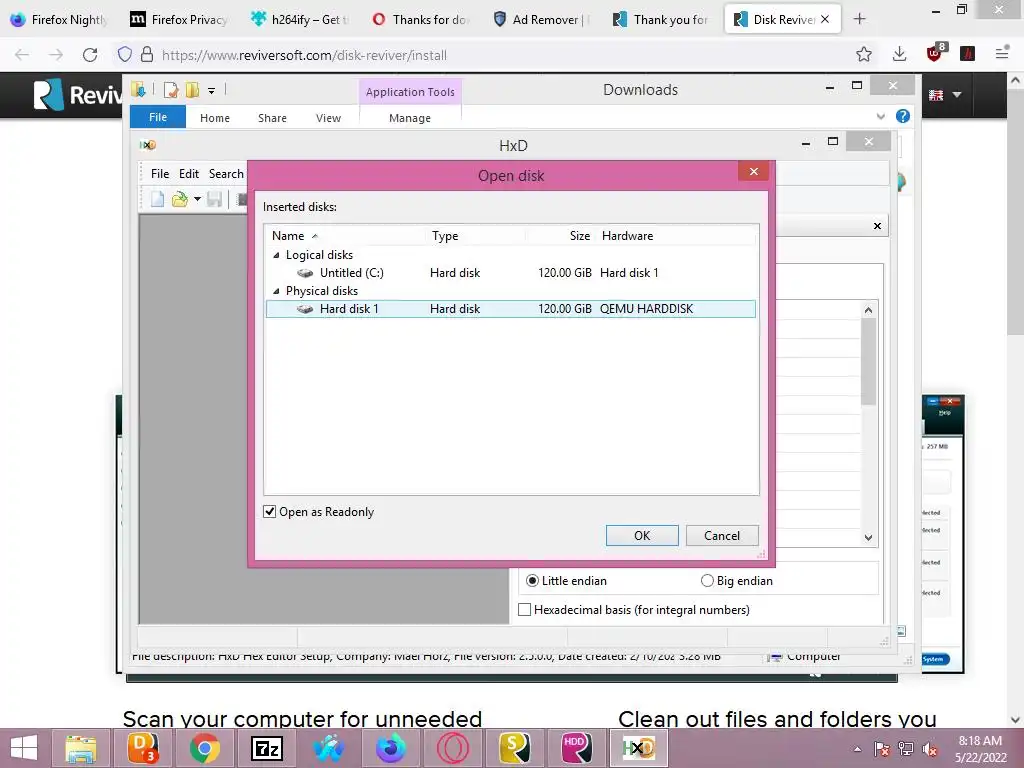Viewport: 1024px width, 768px height.
Task: Click Cancel in the Open disk dialog
Action: 722,536
